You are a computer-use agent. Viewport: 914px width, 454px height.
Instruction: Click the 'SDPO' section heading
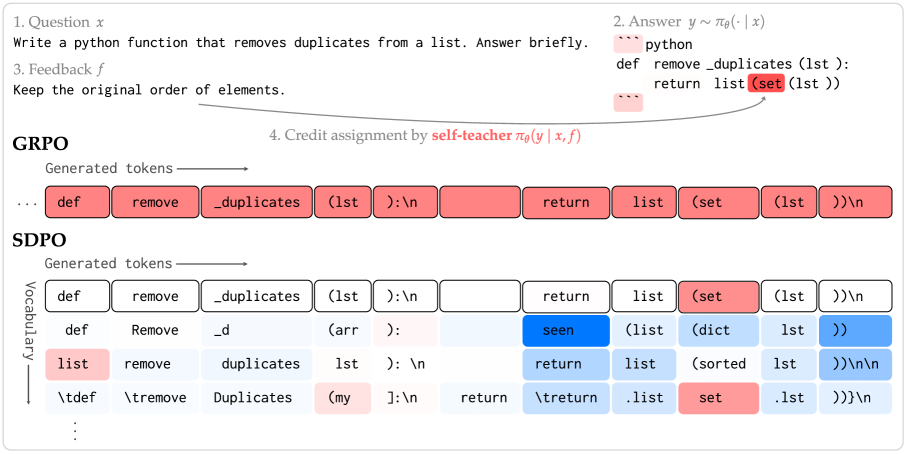(x=40, y=240)
